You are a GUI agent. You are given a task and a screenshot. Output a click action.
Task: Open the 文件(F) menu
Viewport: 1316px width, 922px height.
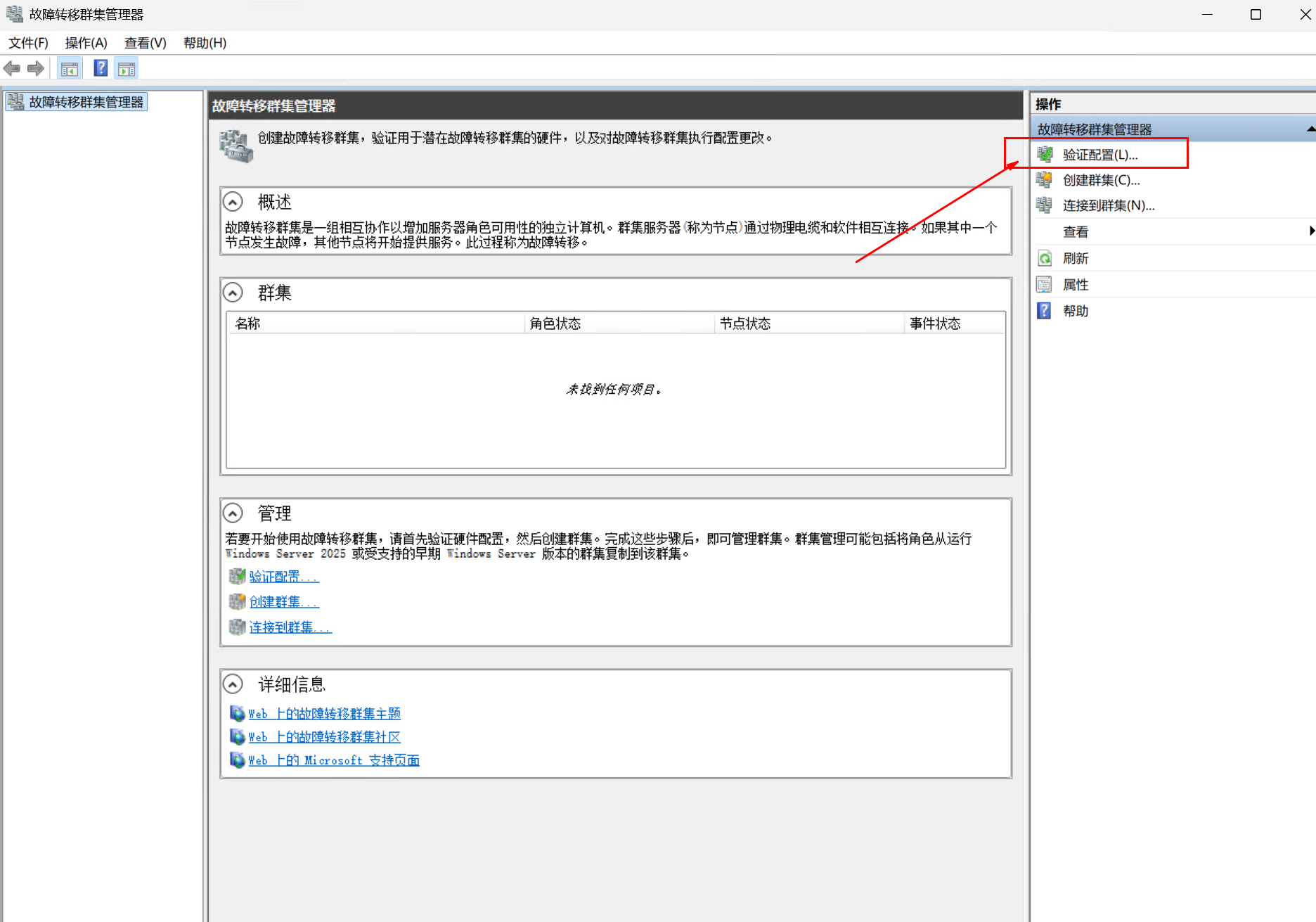[28, 43]
